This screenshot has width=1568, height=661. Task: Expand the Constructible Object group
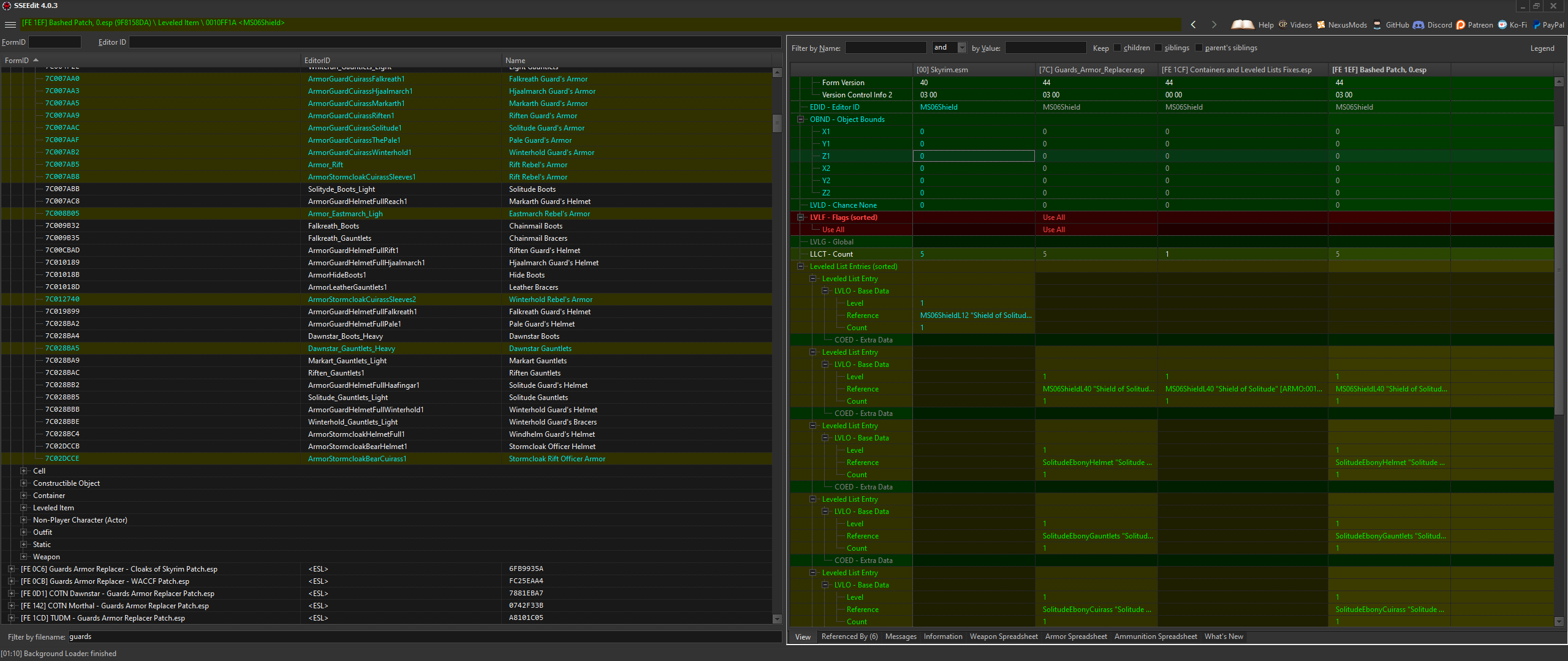click(24, 483)
